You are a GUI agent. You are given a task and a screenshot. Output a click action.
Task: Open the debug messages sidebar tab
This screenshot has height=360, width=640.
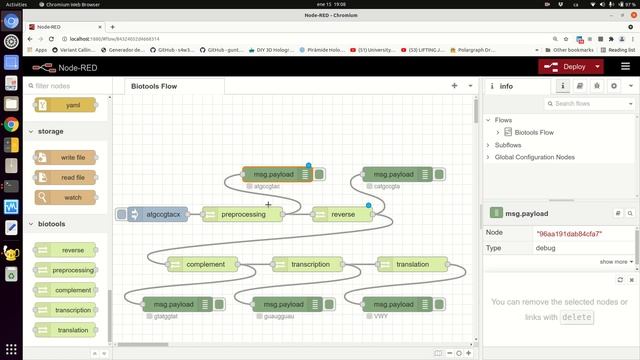click(x=597, y=86)
